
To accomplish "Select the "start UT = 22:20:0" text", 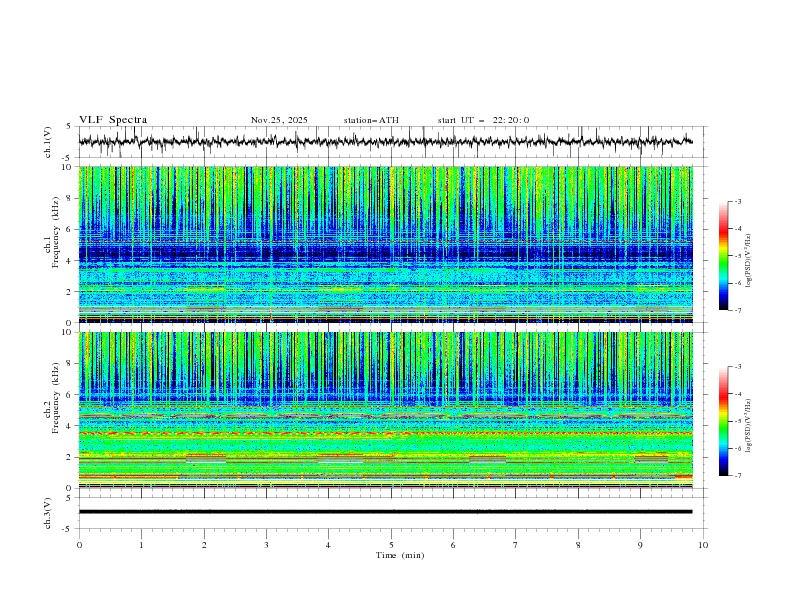I will click(483, 120).
